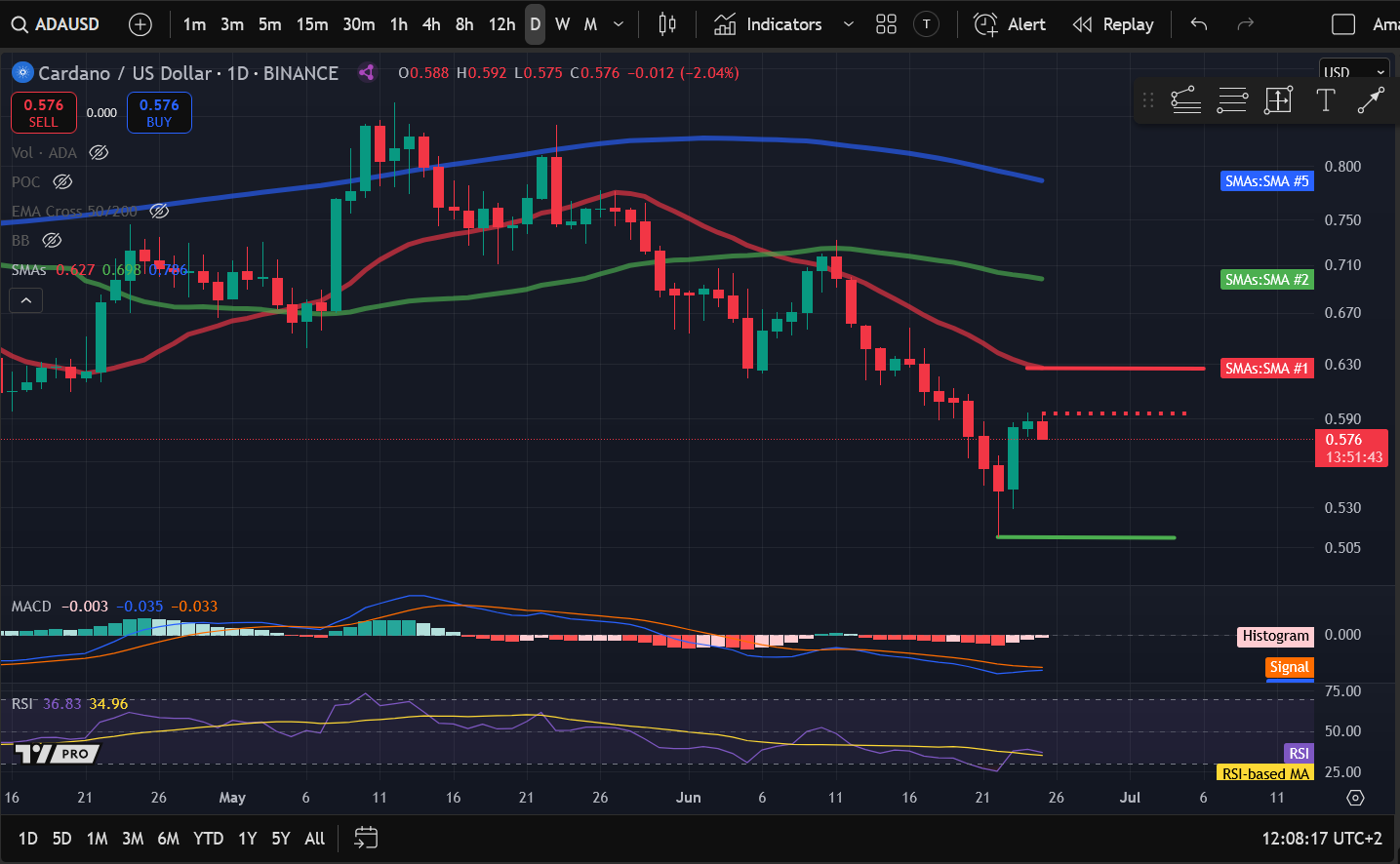Click the green support line on chart
1400x864 pixels.
(x=1086, y=537)
